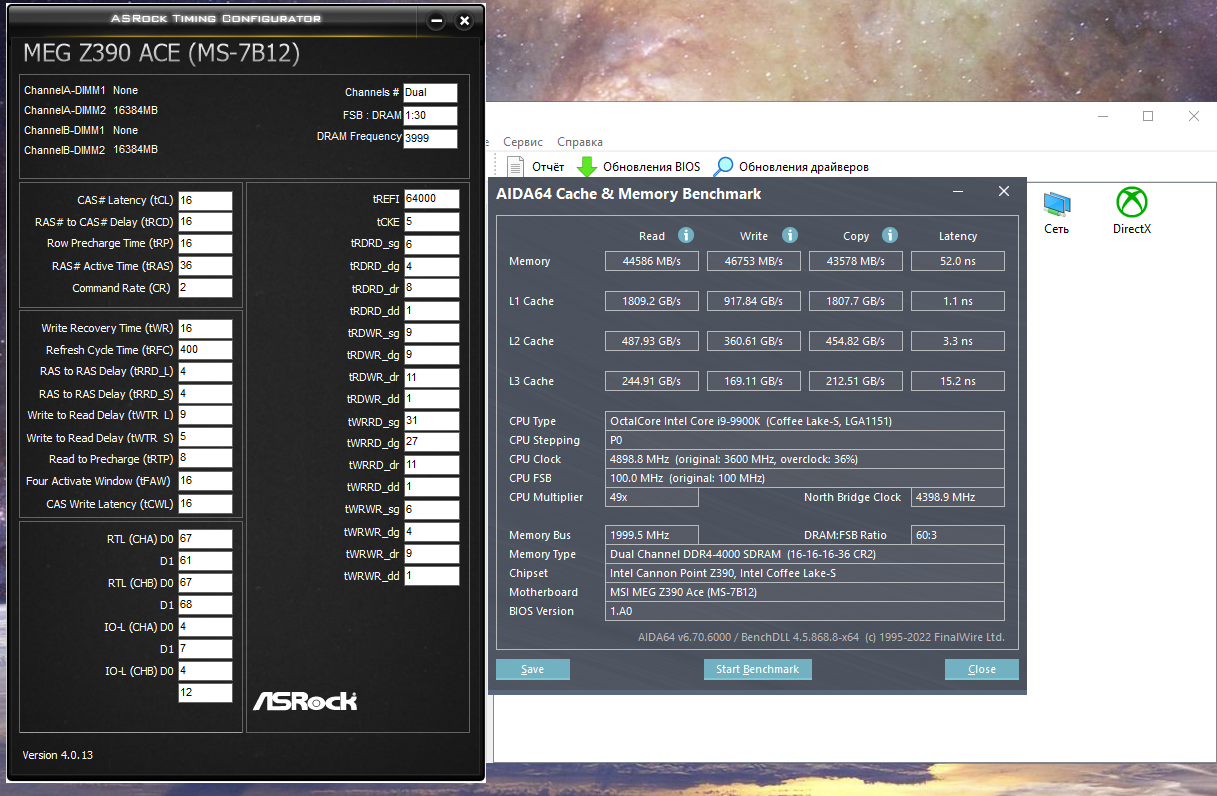Click the DRAM Frequency field showing 3999
1217x796 pixels.
point(430,138)
